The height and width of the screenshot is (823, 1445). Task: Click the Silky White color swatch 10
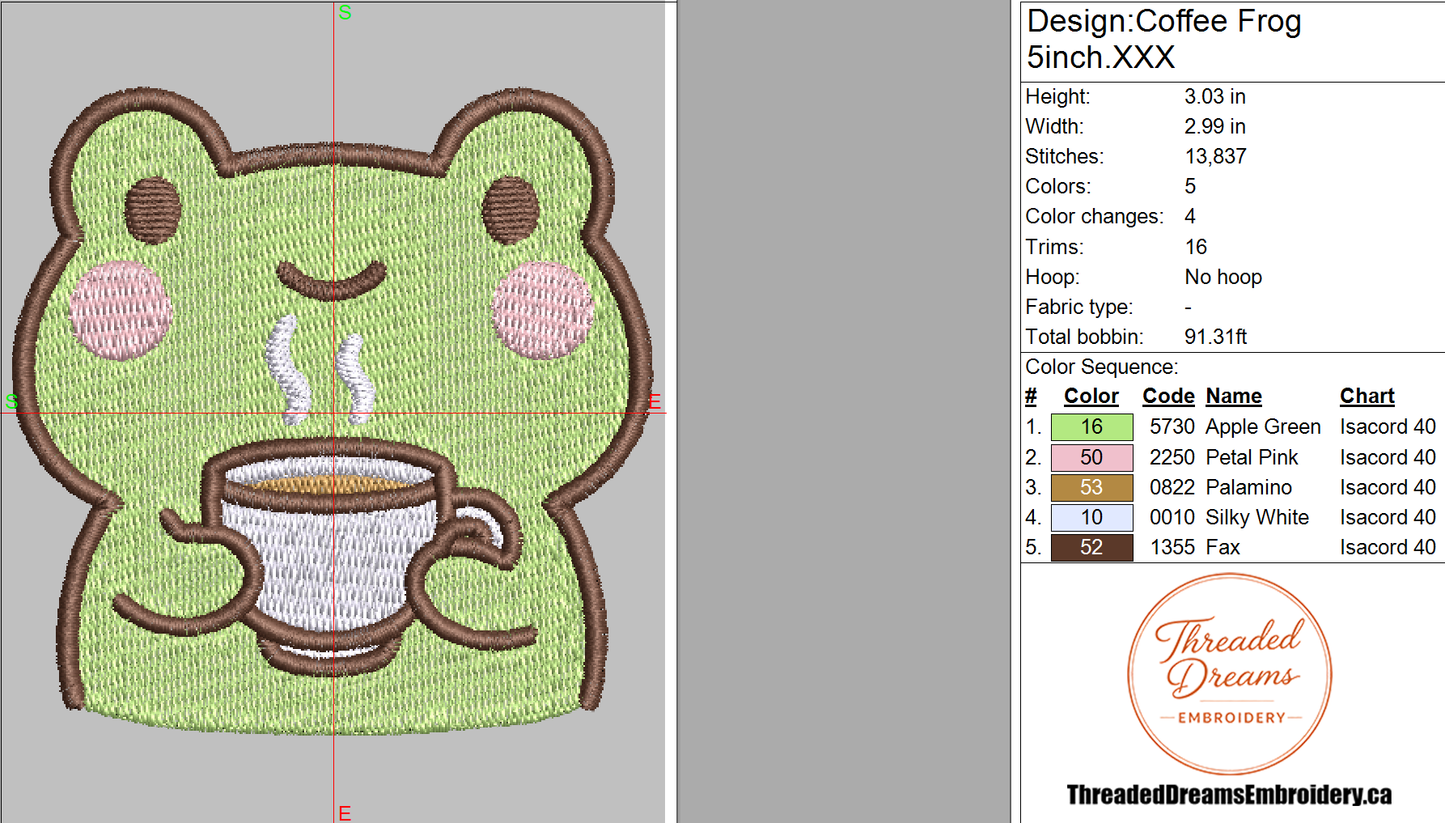(1092, 517)
